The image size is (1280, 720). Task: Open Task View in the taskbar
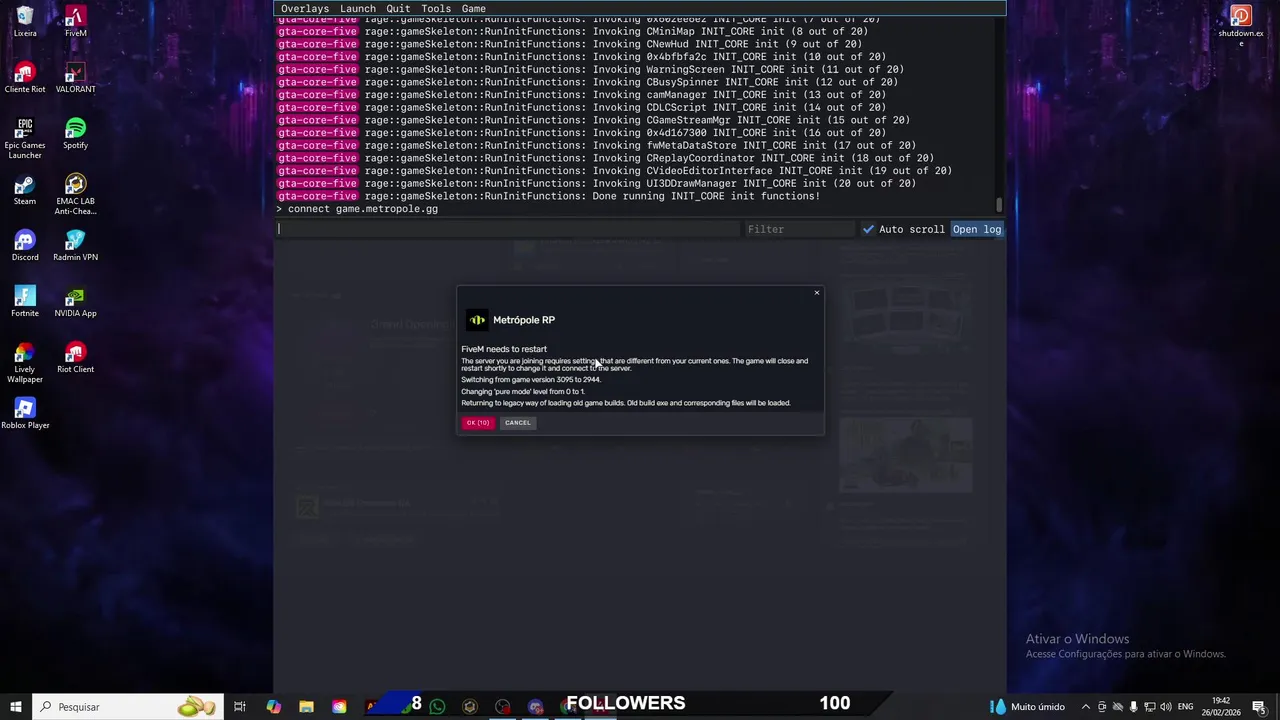[240, 707]
